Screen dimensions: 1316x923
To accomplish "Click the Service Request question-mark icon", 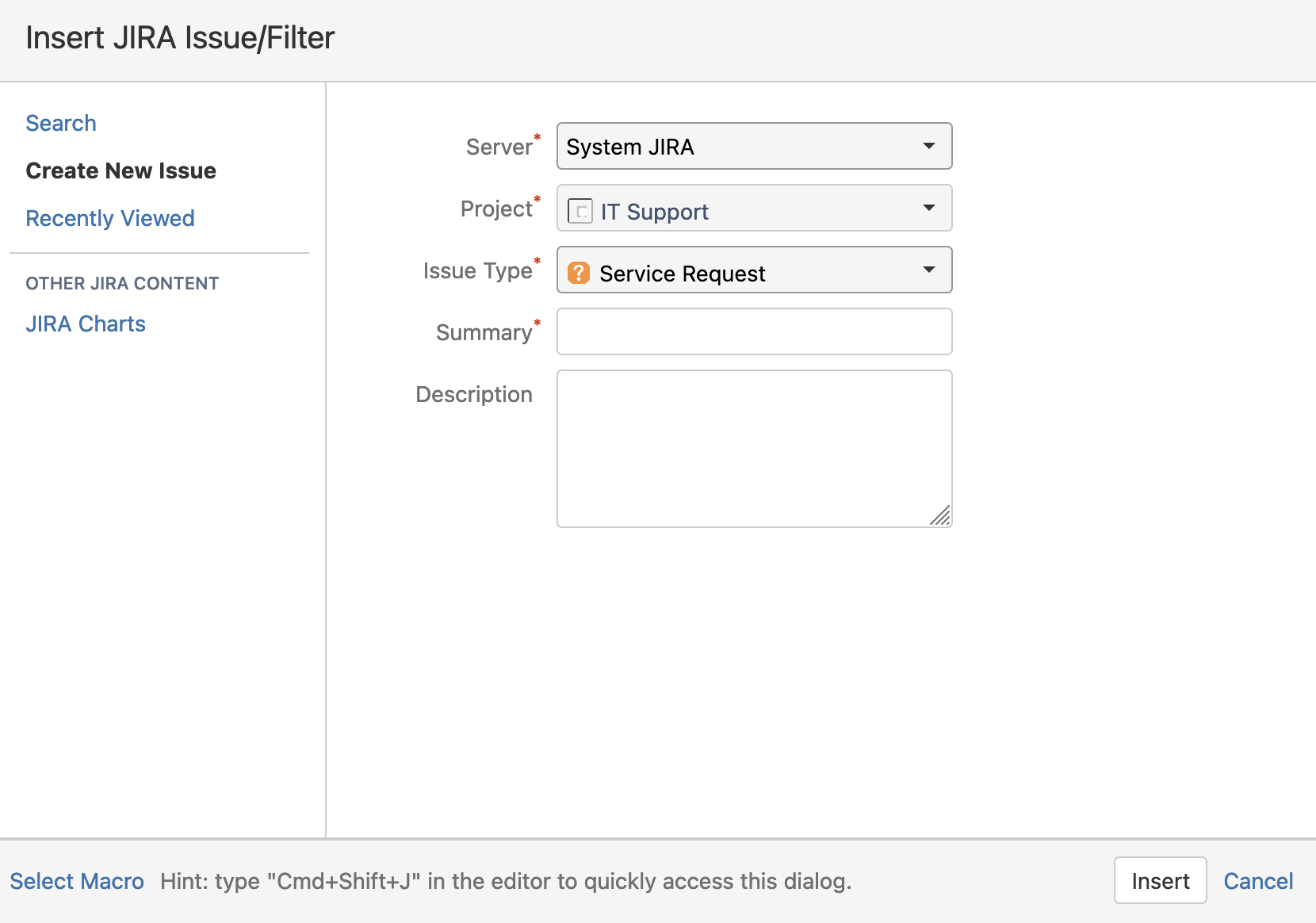I will click(579, 272).
